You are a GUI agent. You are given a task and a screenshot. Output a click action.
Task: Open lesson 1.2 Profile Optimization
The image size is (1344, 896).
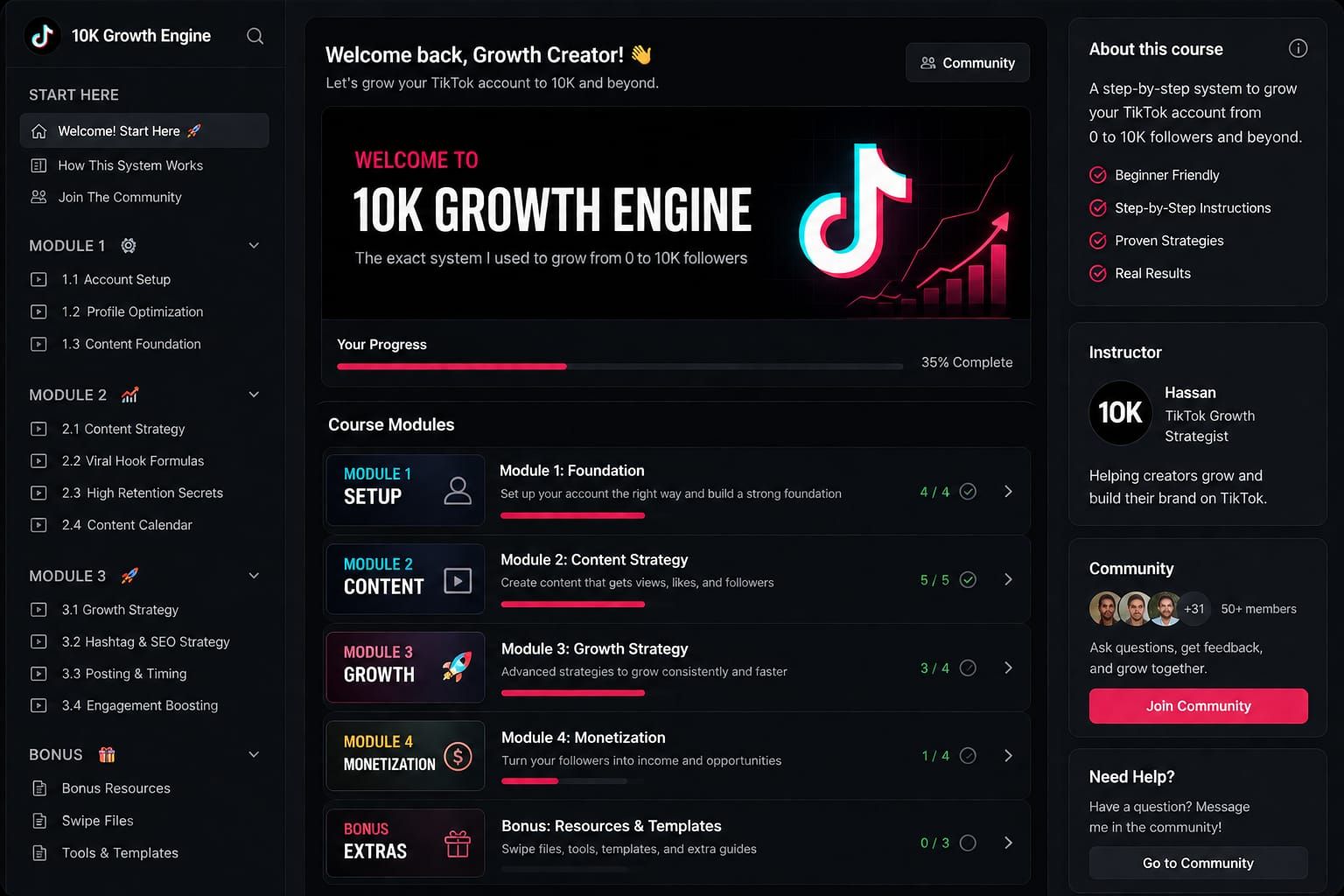click(x=132, y=311)
